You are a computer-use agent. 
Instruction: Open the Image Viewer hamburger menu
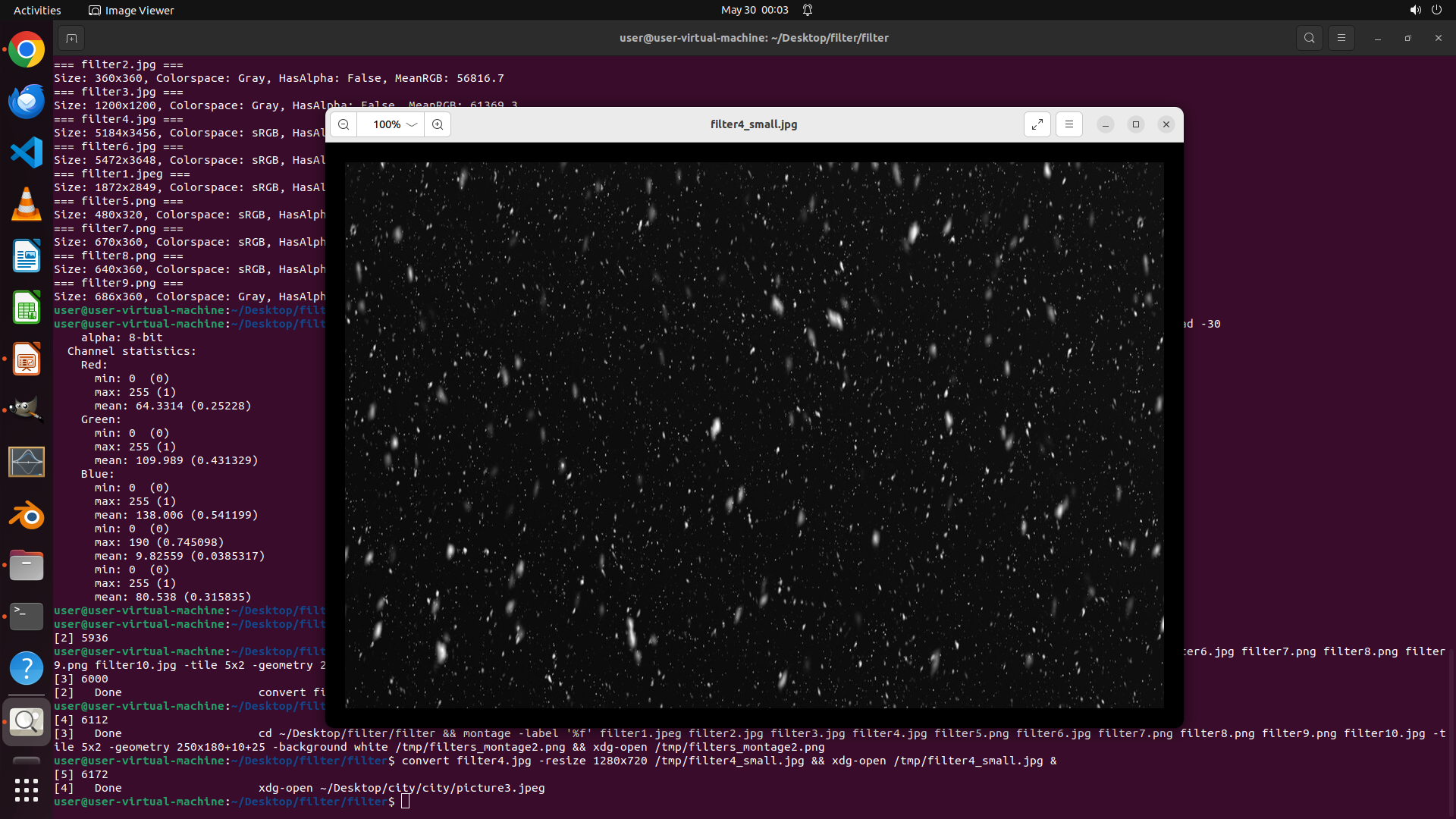click(x=1069, y=124)
